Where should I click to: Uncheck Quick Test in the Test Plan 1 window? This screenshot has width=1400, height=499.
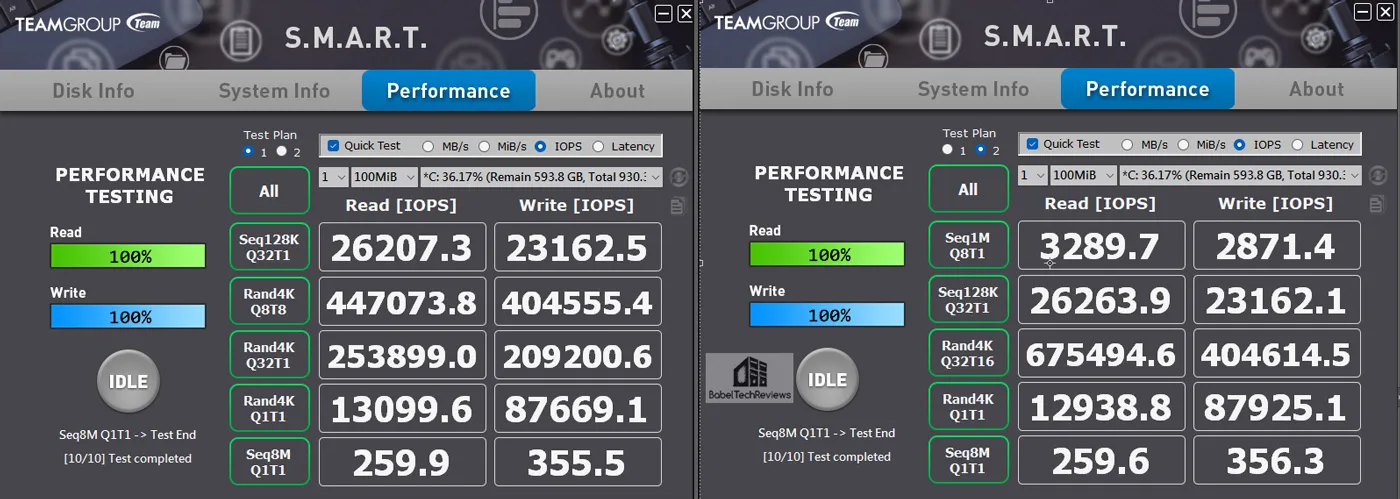(334, 146)
